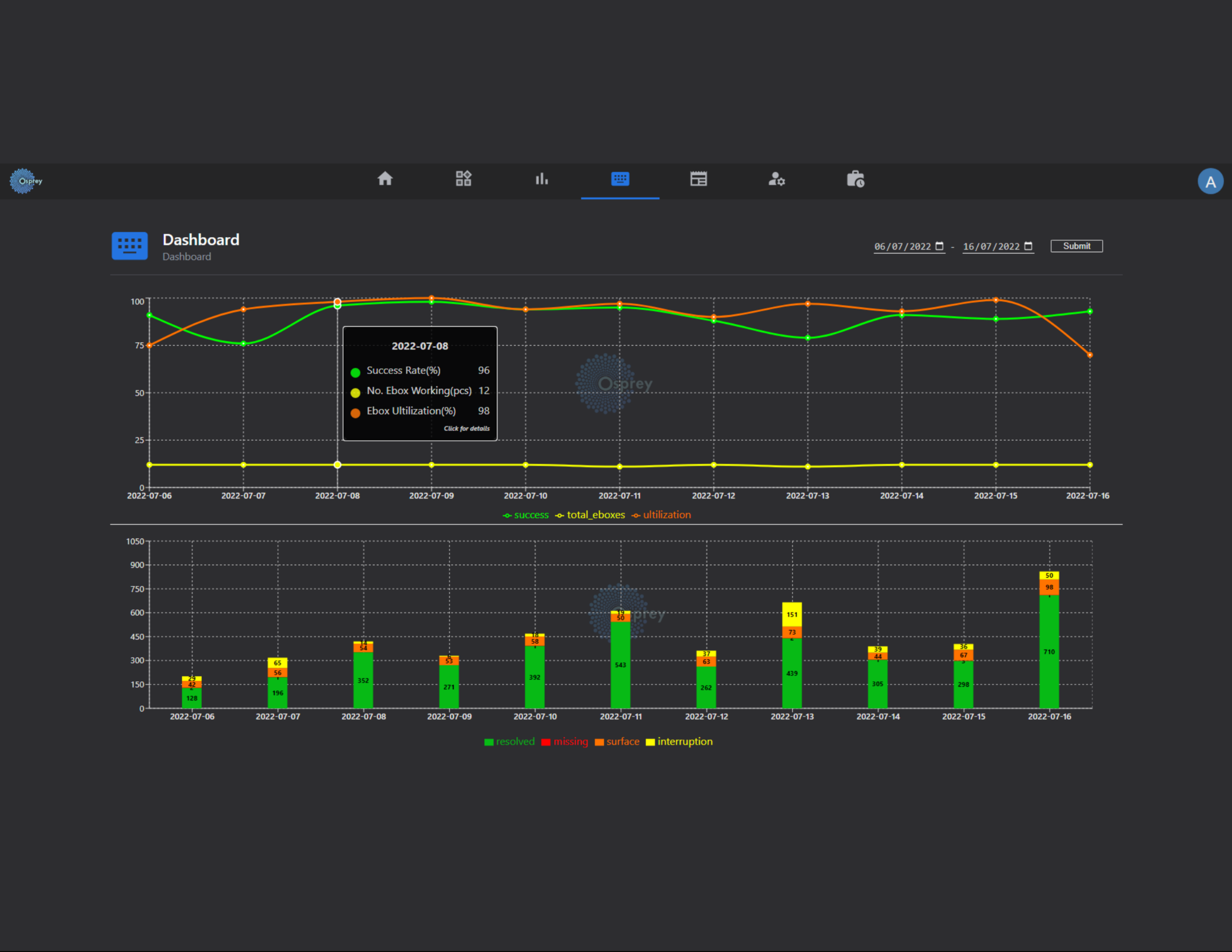Open the bar chart statistics icon
The width and height of the screenshot is (1232, 952).
point(542,179)
